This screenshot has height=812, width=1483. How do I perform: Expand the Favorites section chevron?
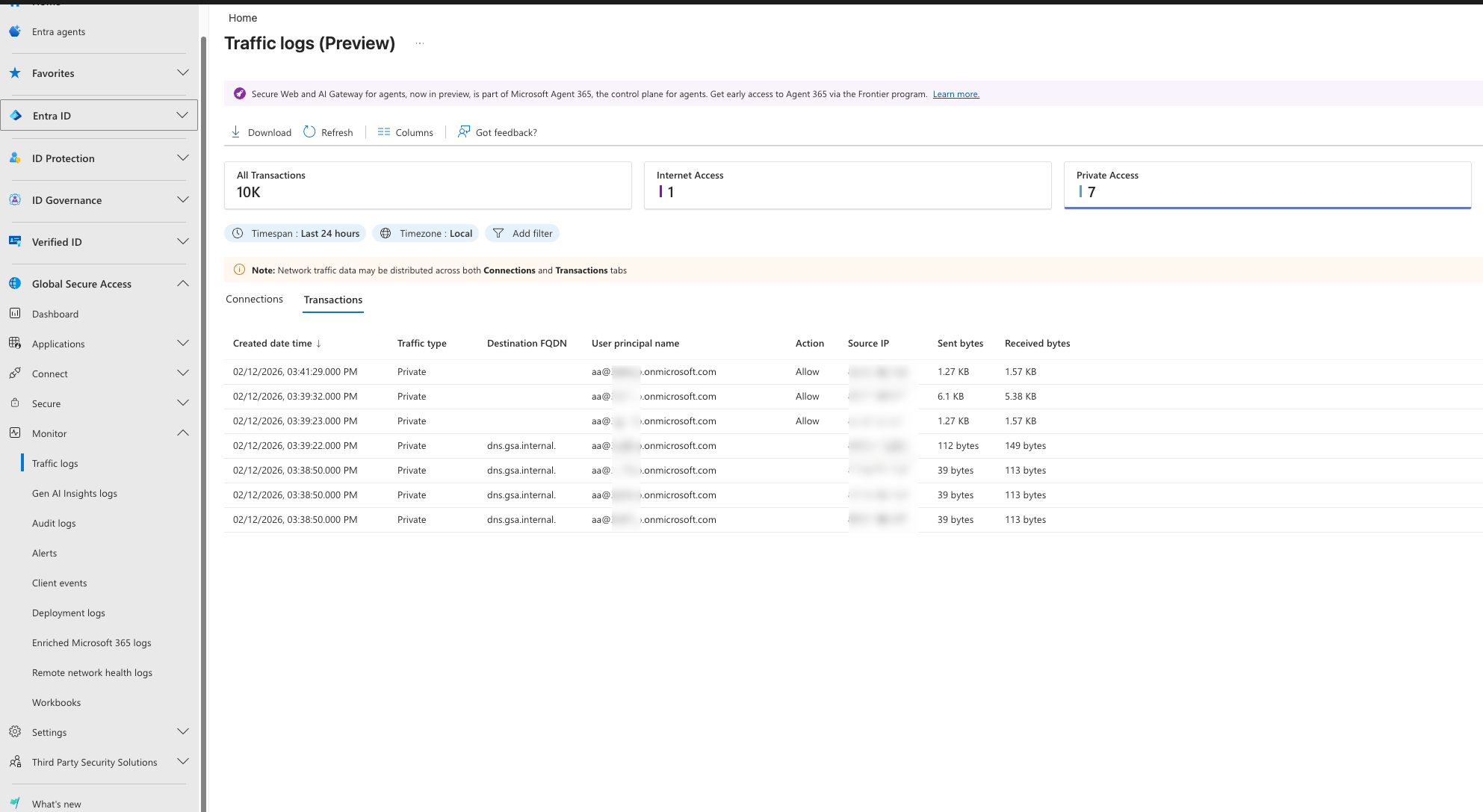183,73
